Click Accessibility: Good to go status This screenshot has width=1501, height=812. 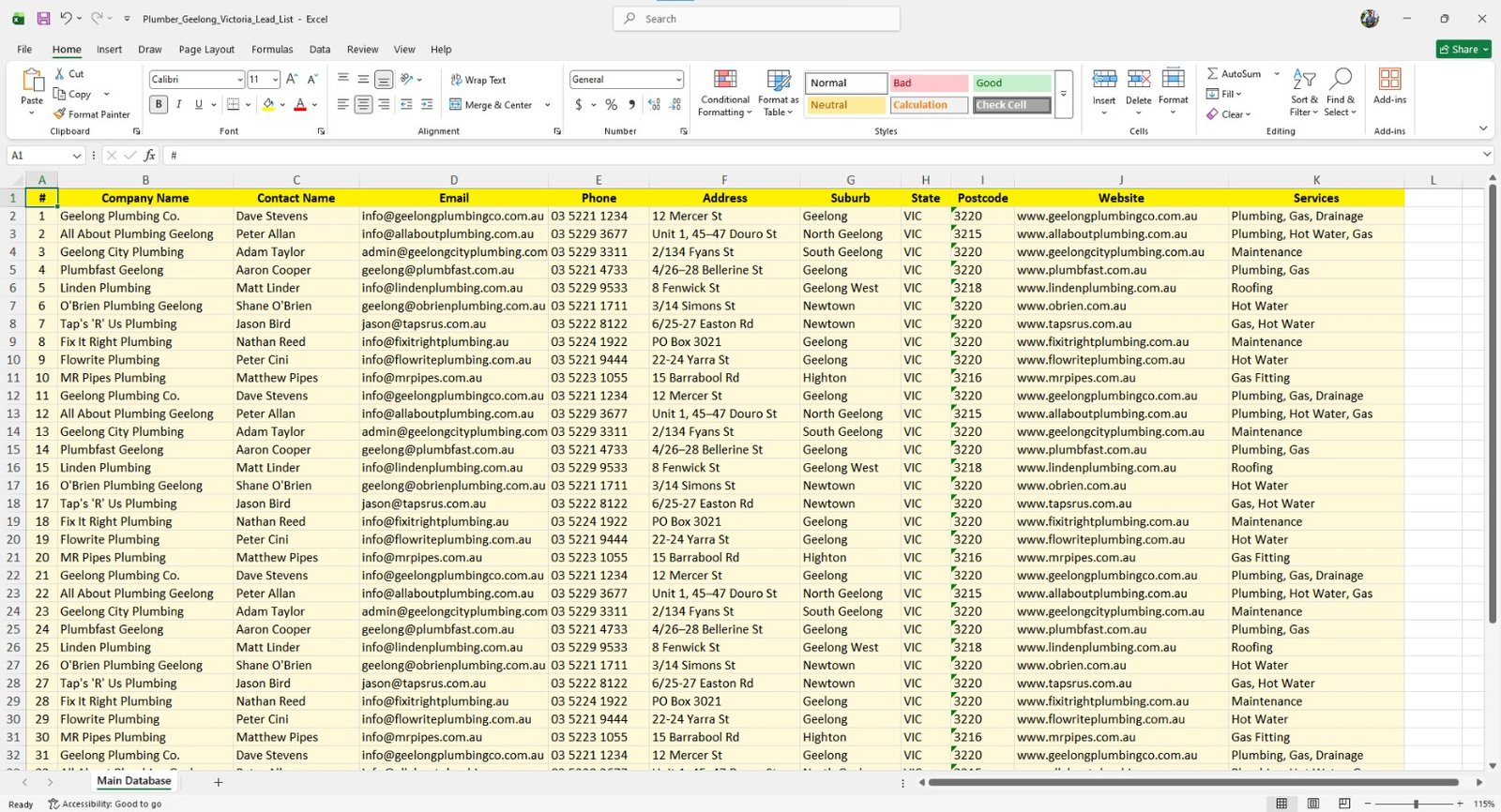105,804
